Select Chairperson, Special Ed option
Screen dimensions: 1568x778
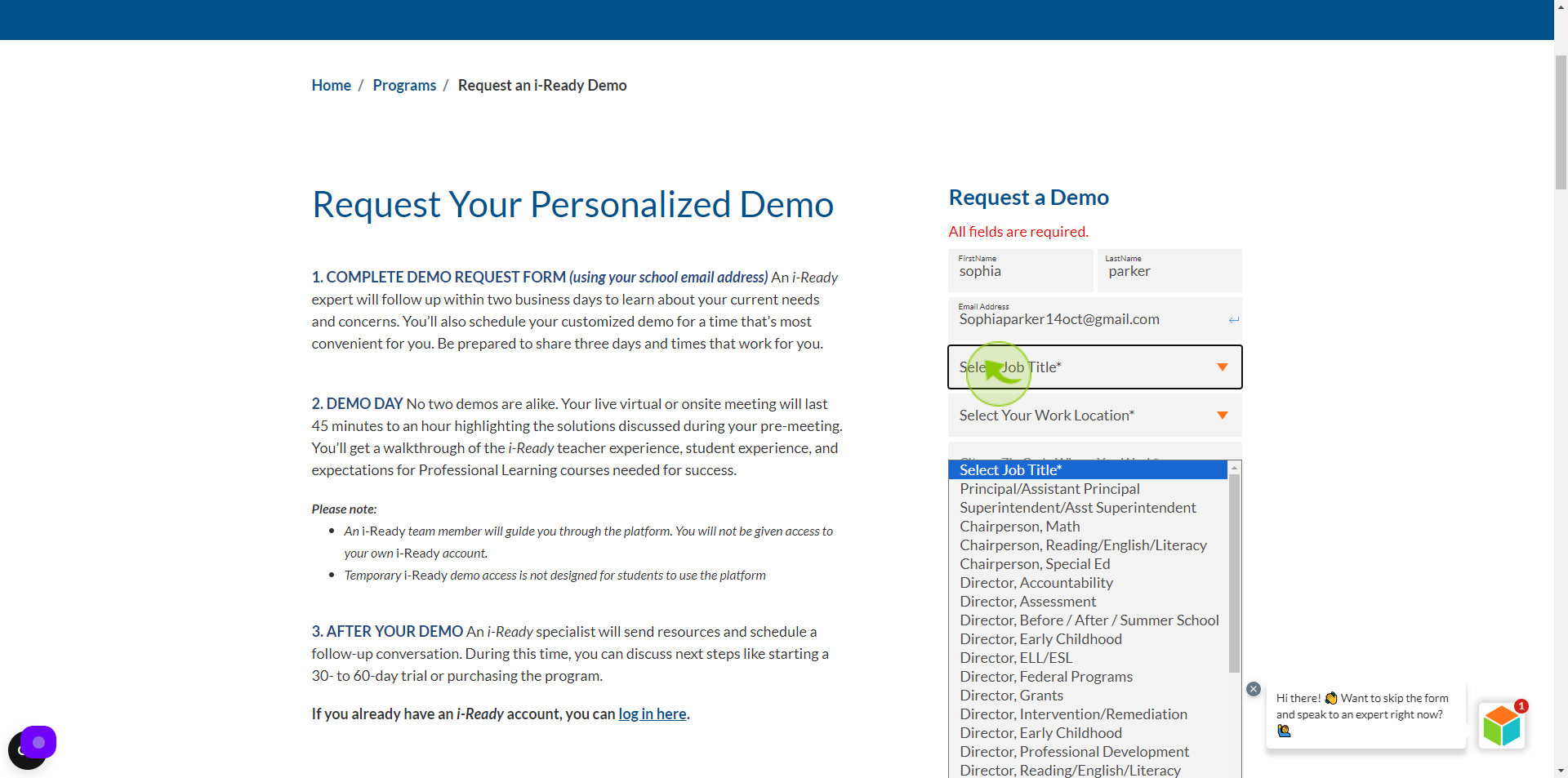[x=1089, y=564]
